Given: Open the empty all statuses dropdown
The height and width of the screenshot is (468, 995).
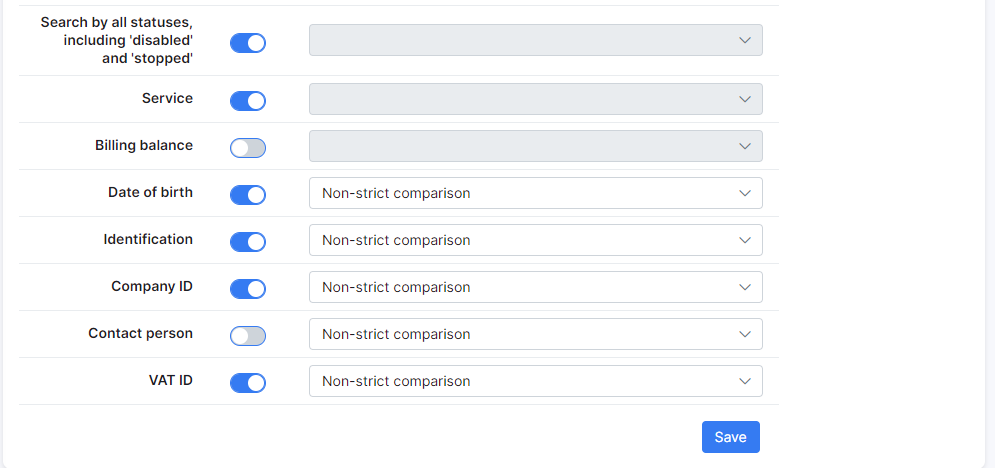Looking at the screenshot, I should (x=536, y=40).
